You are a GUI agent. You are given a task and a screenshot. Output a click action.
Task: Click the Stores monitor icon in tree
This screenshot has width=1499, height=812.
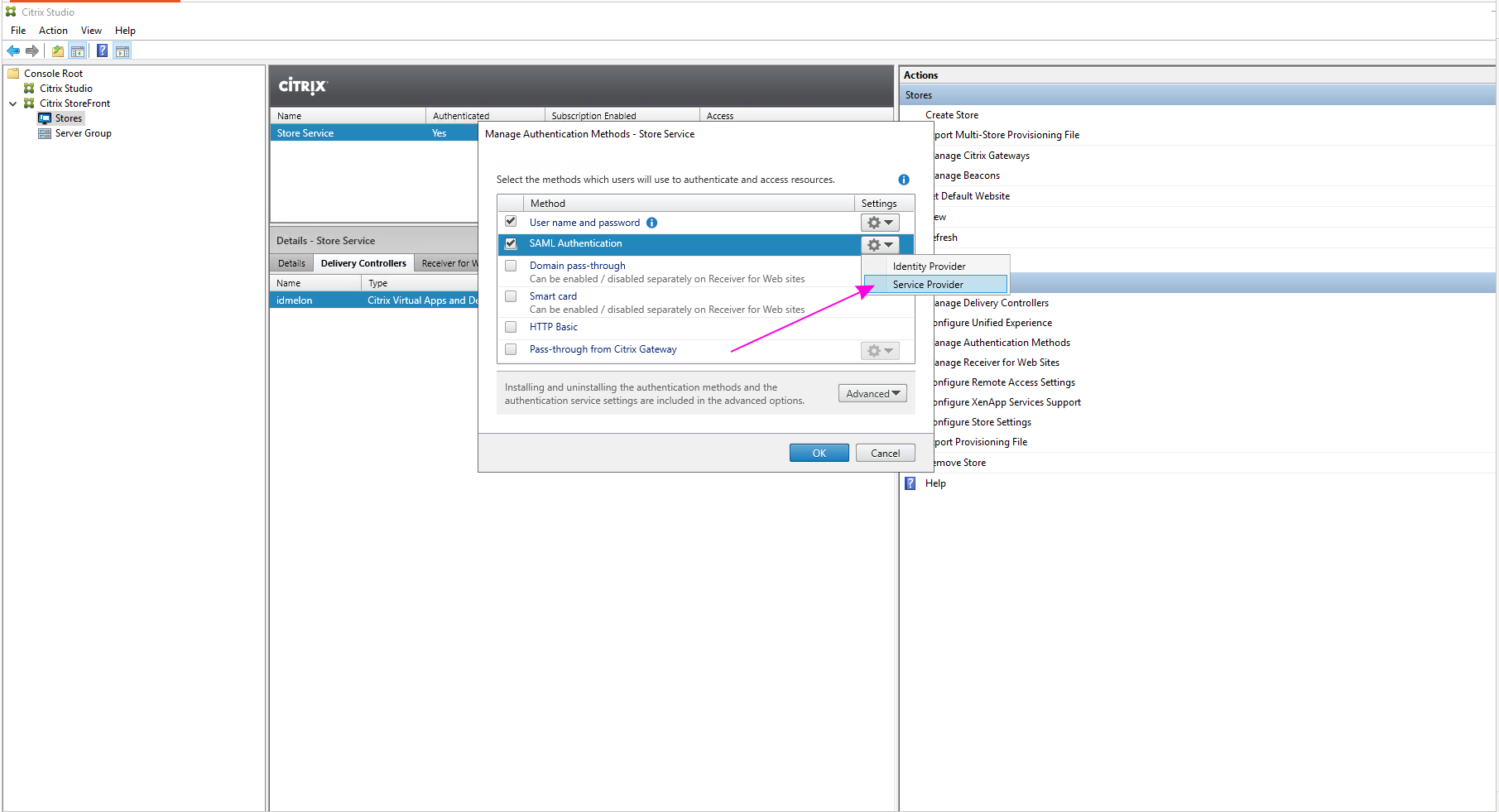(x=45, y=118)
